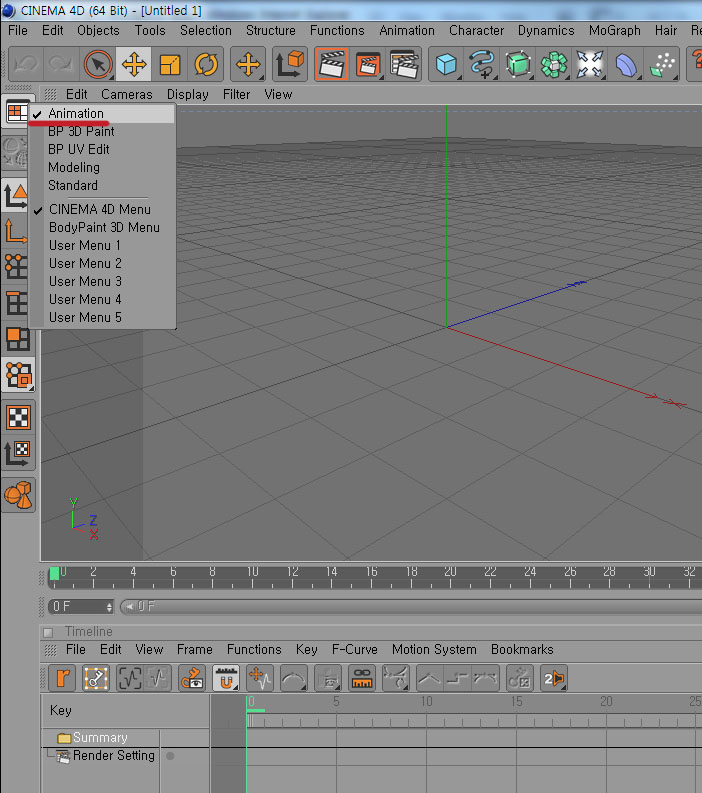
Task: Switch to Edges mode
Action: [x=17, y=303]
